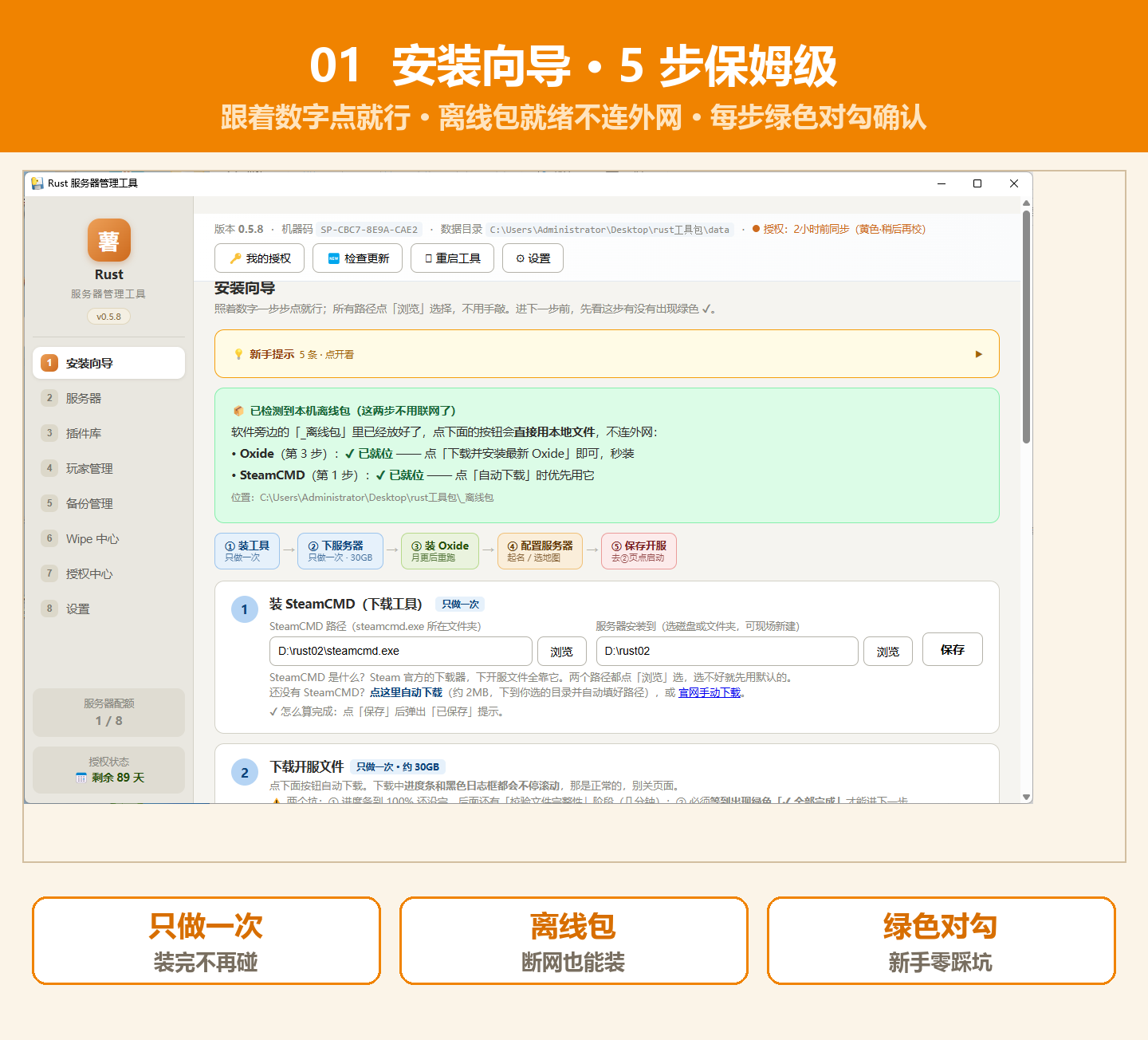
Task: Click the Rust app logo icon
Action: point(109,240)
